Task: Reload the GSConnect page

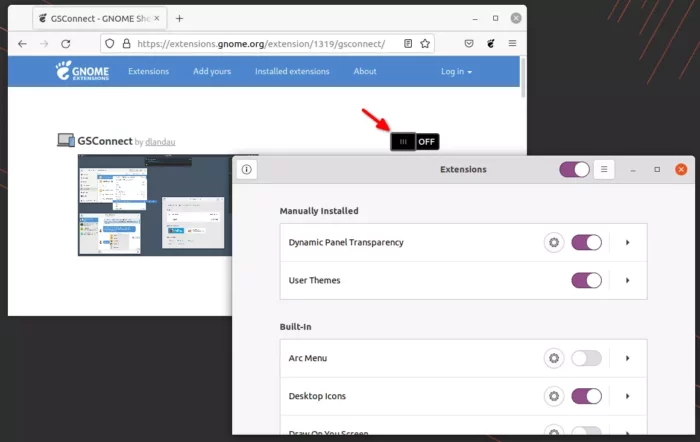Action: click(66, 44)
